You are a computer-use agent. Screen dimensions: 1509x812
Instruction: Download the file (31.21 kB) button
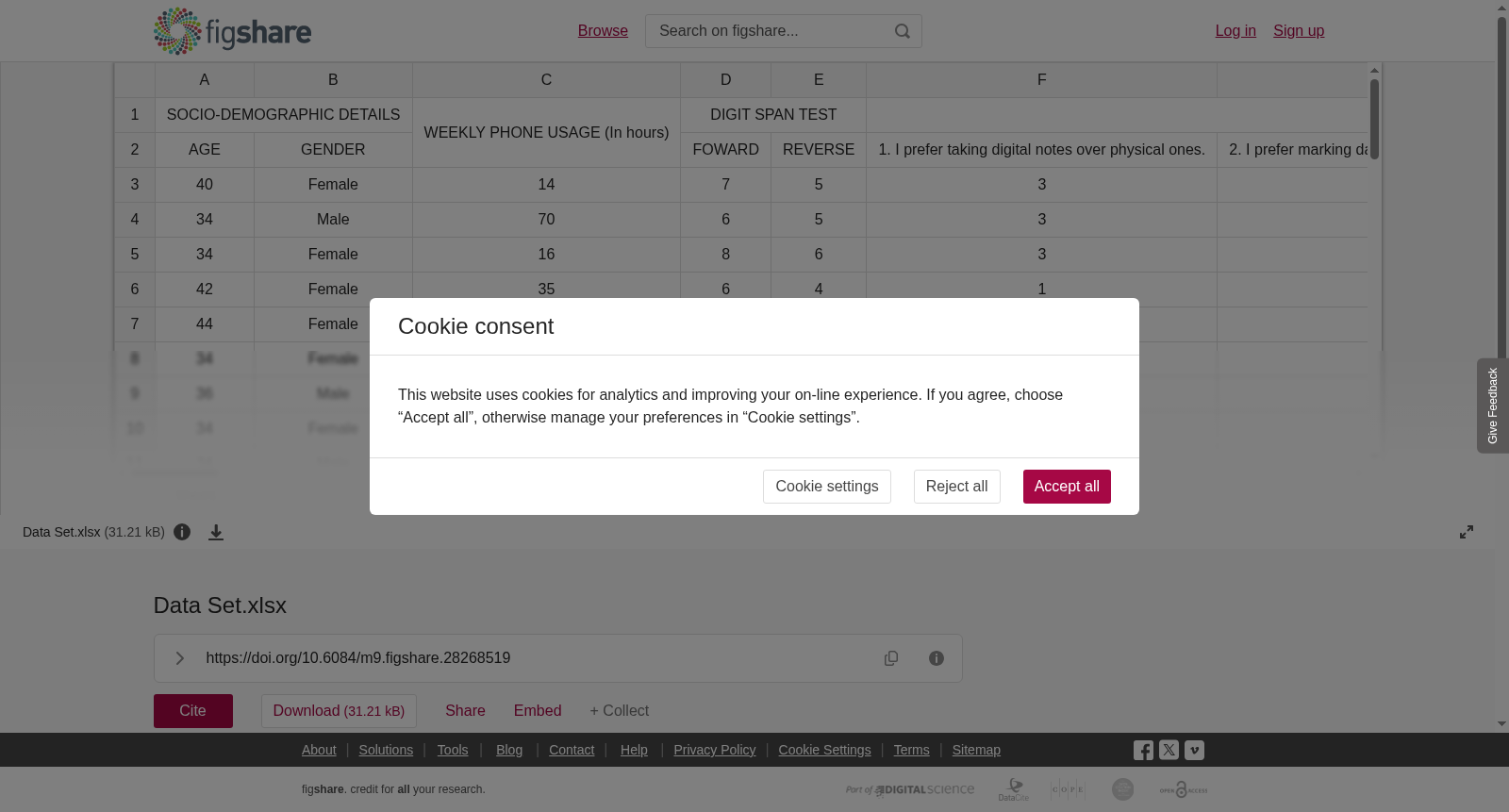(339, 711)
